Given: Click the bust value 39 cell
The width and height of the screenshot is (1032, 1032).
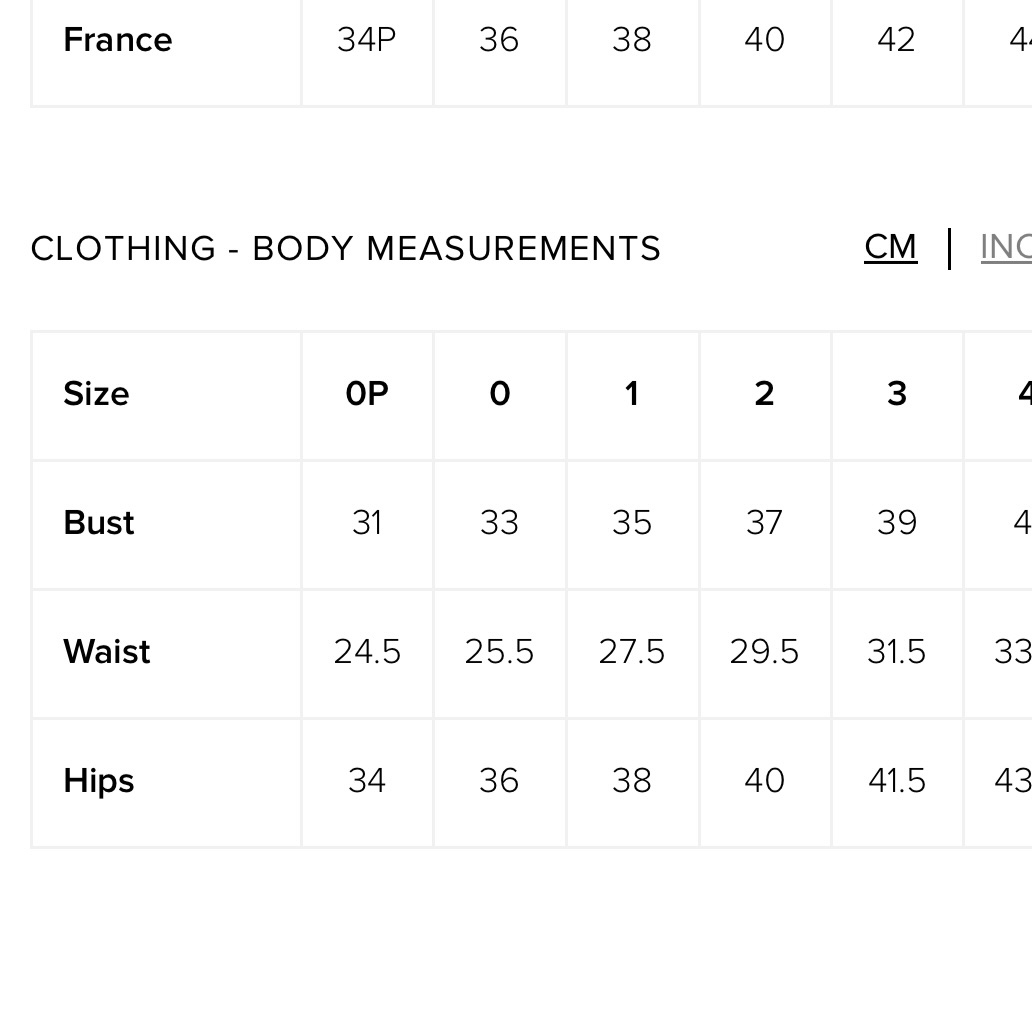Looking at the screenshot, I should point(897,523).
